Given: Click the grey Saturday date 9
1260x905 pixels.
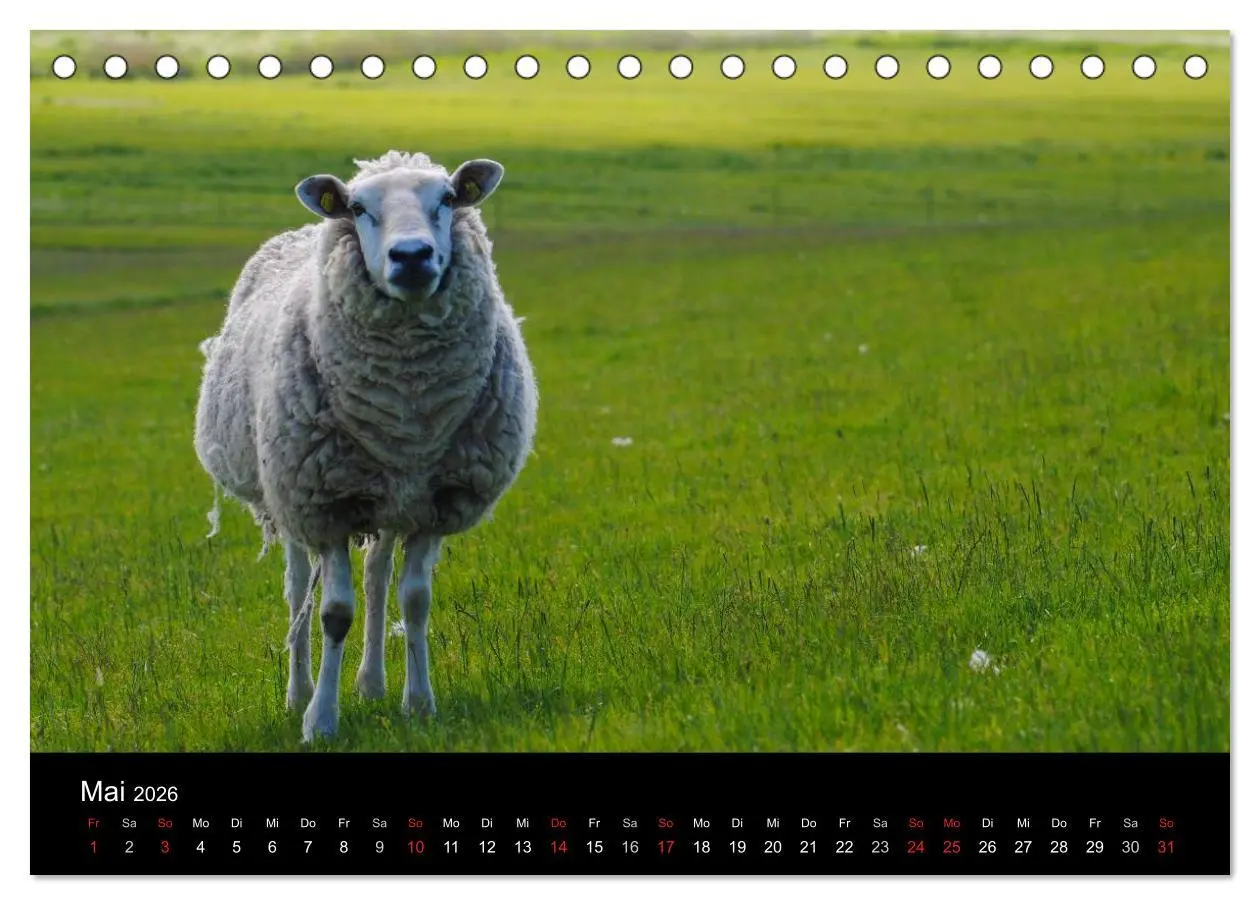Looking at the screenshot, I should click(x=379, y=848).
